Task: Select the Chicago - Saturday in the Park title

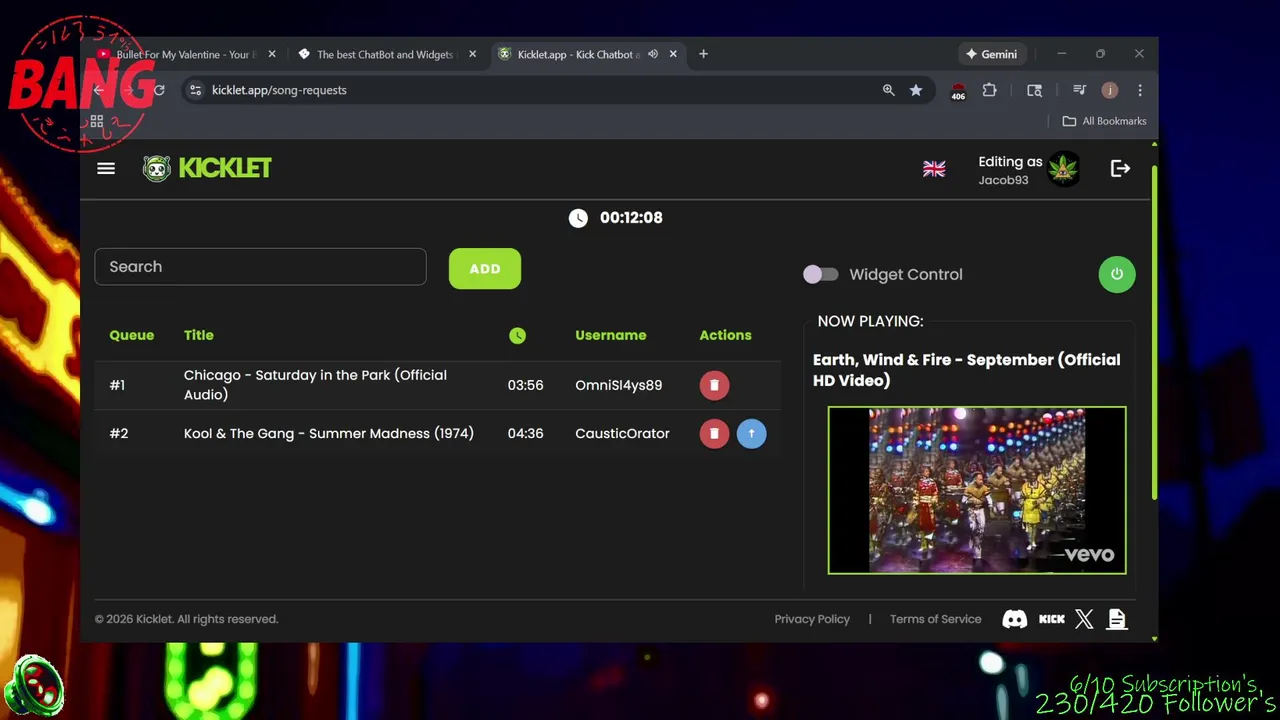Action: point(315,385)
